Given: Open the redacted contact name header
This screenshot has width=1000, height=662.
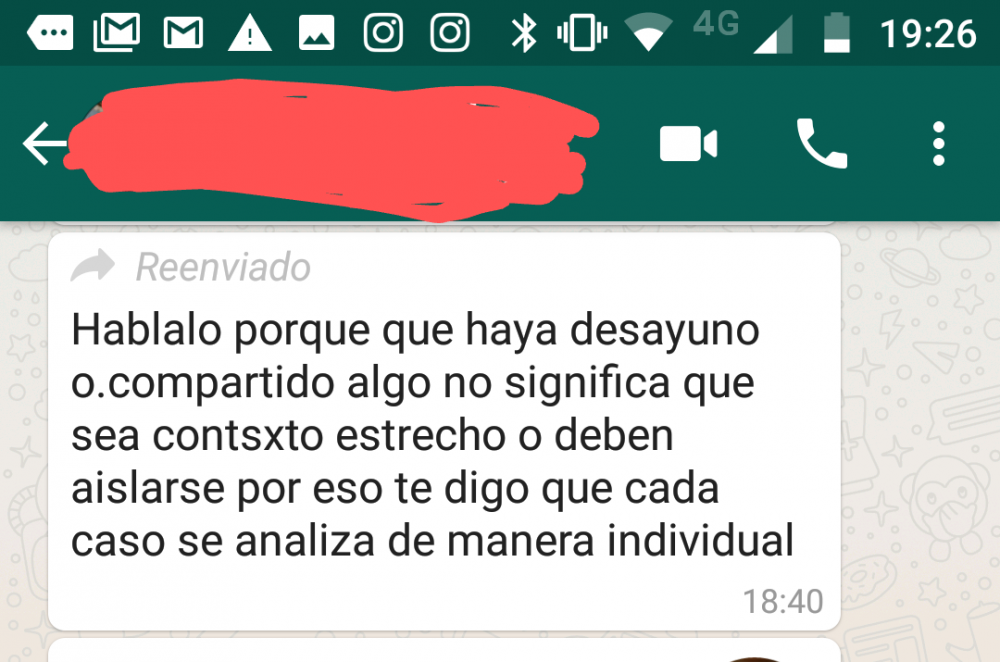Looking at the screenshot, I should (x=332, y=150).
